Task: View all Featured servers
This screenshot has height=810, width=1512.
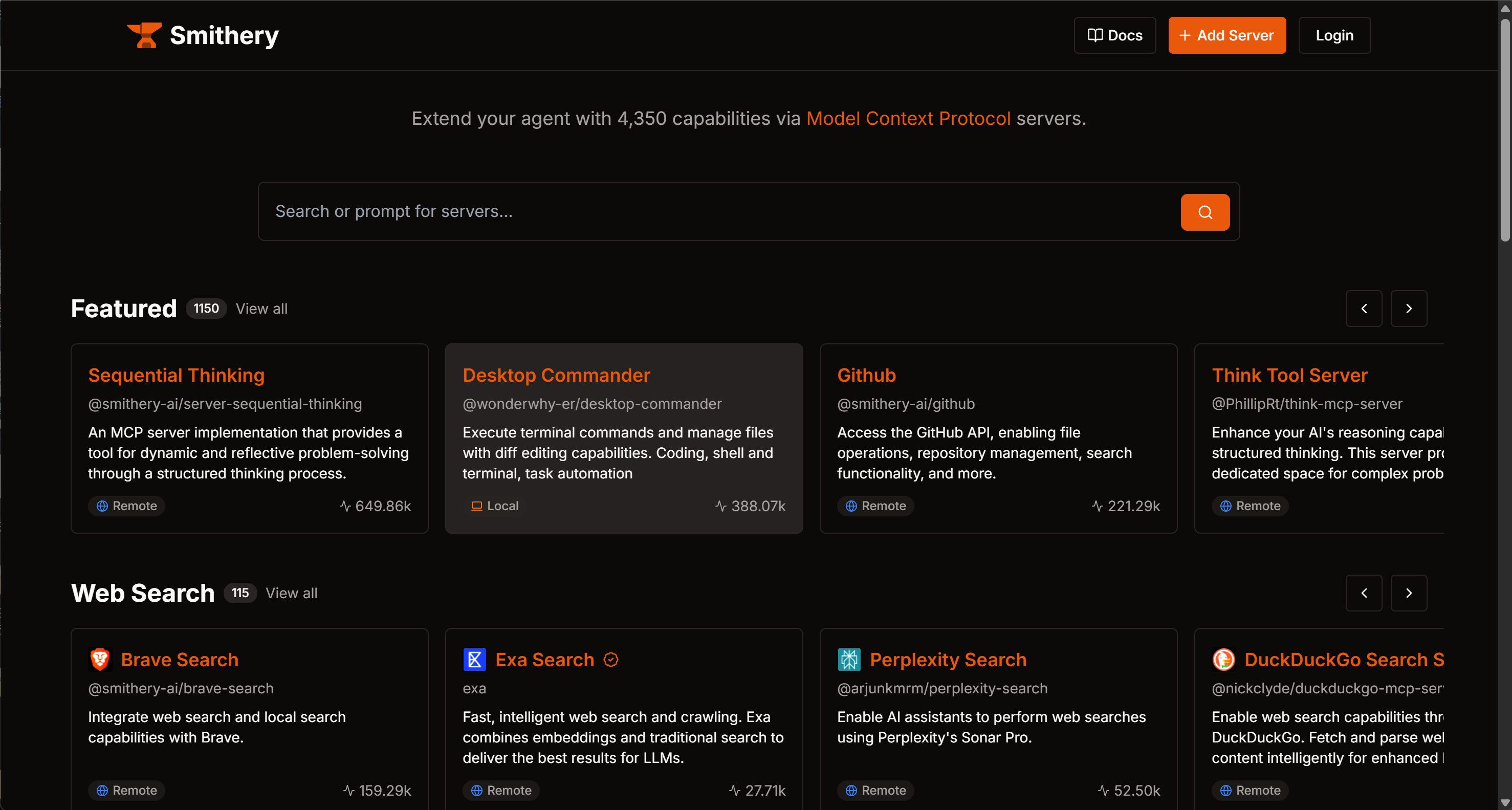Action: point(262,309)
